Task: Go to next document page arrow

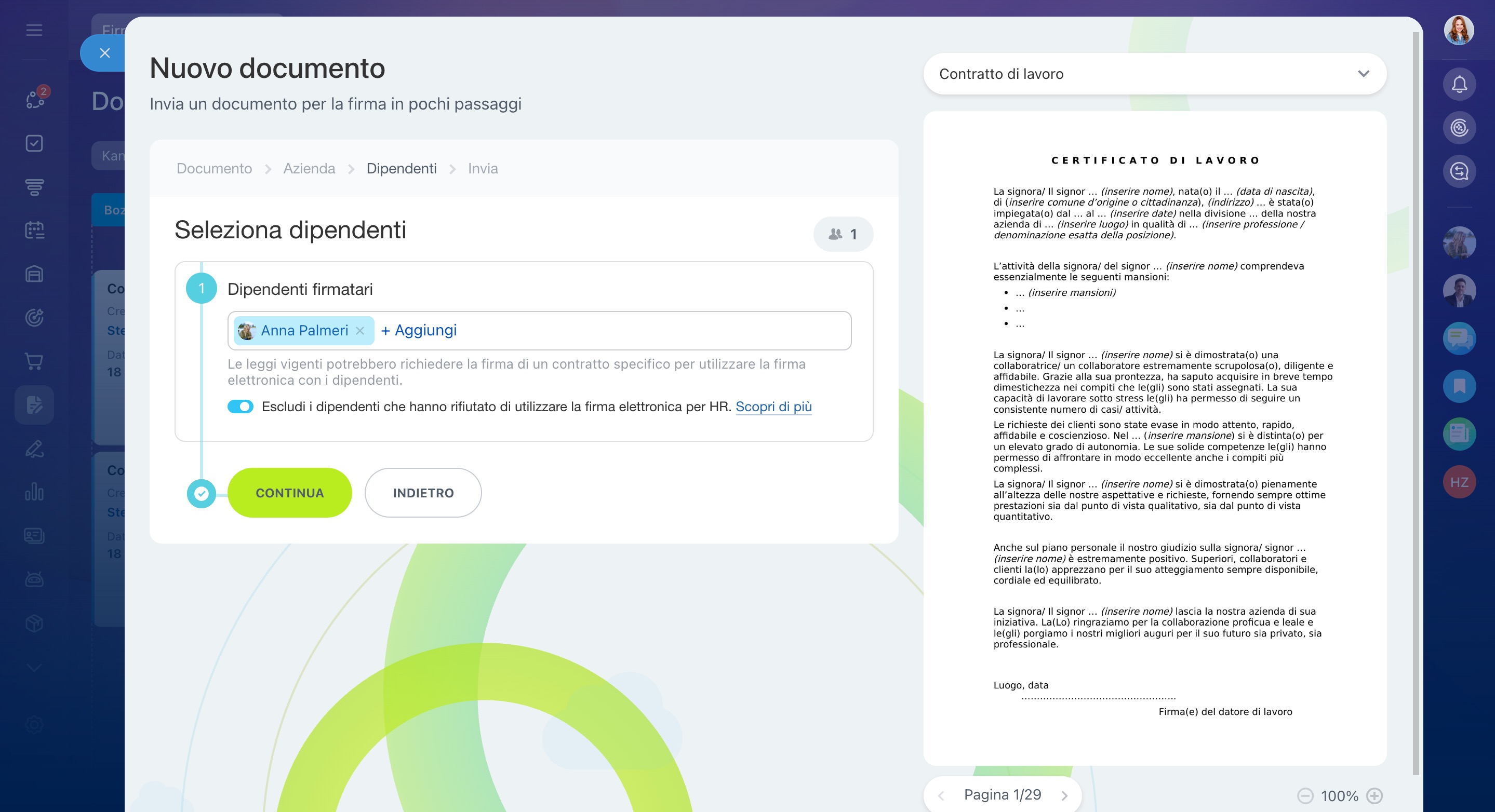Action: pos(1064,796)
